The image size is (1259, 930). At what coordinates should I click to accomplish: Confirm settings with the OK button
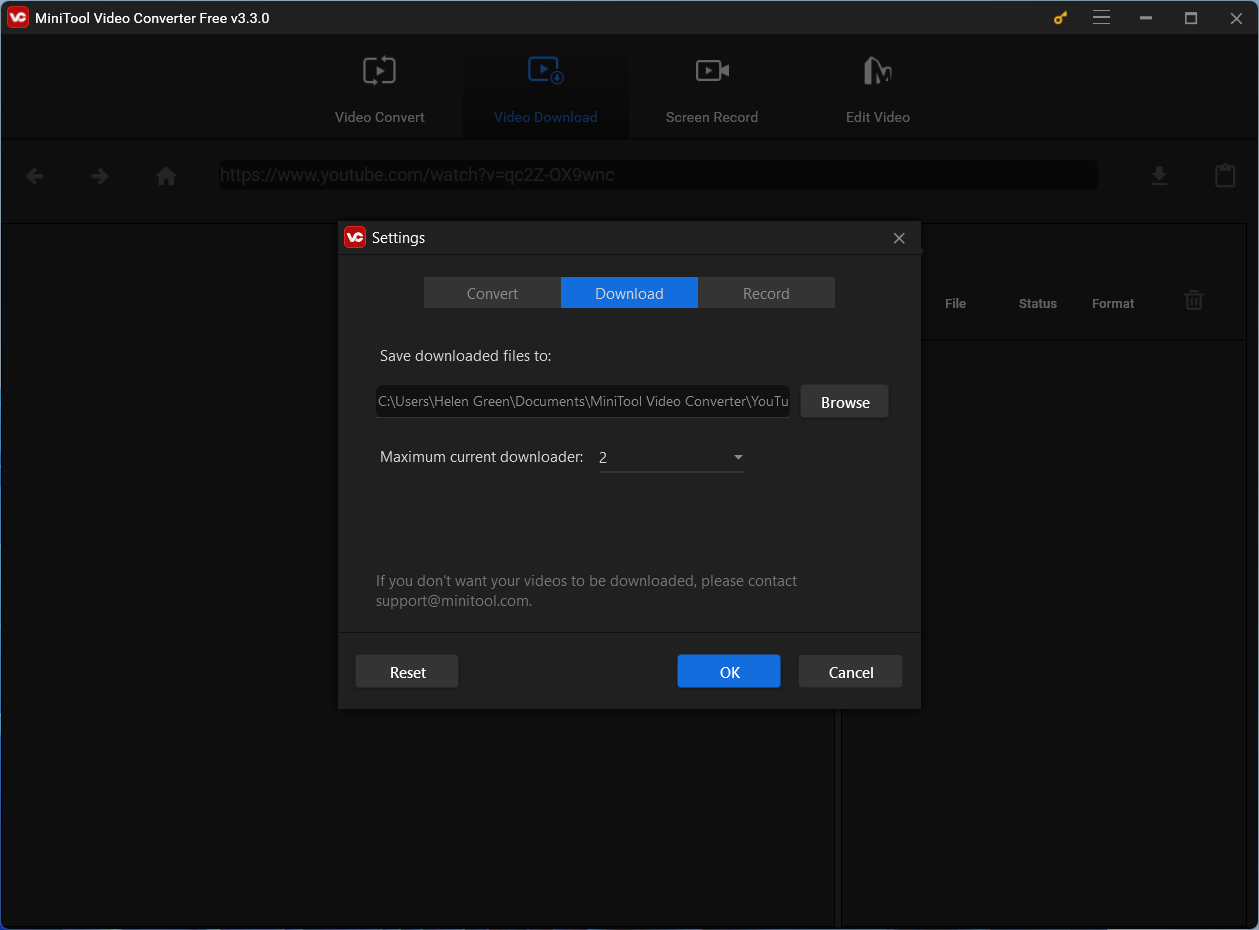(x=728, y=671)
